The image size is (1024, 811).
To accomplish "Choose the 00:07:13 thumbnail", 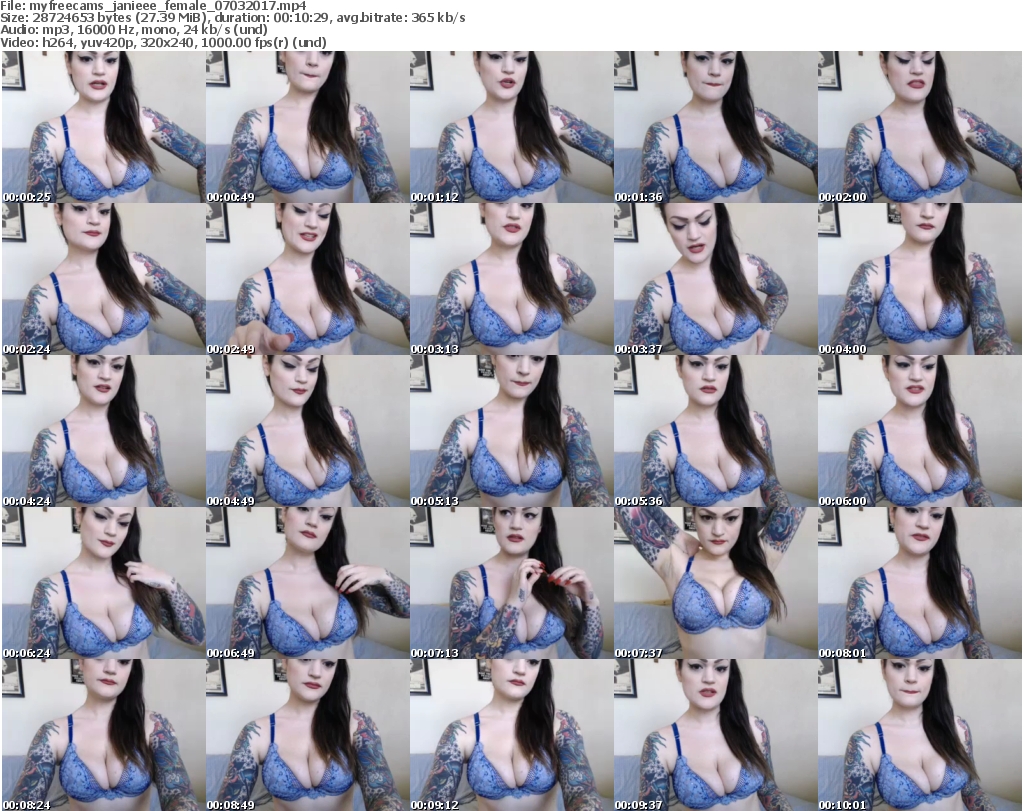I will pos(511,583).
